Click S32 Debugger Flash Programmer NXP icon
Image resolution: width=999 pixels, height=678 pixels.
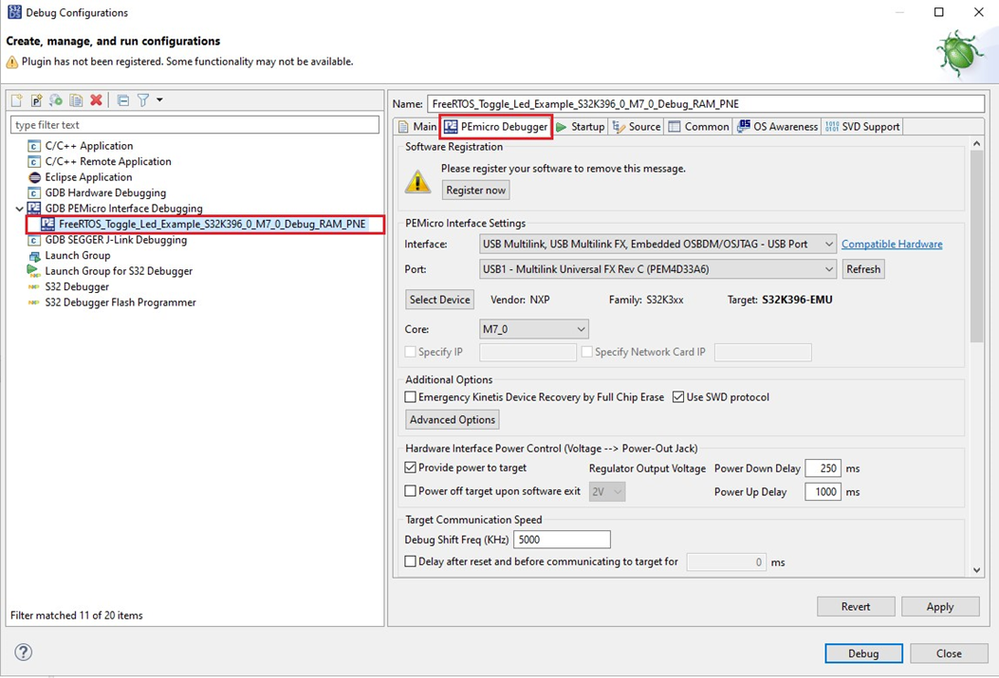coord(34,303)
